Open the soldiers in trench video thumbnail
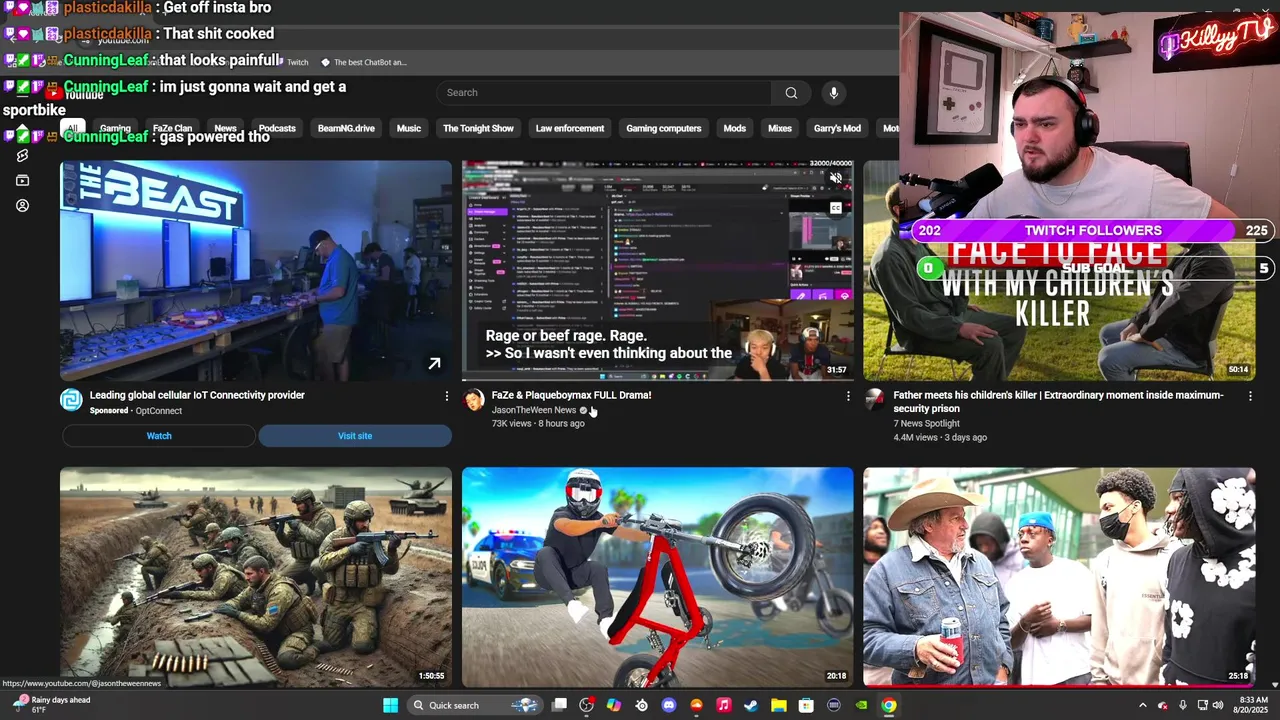 256,577
